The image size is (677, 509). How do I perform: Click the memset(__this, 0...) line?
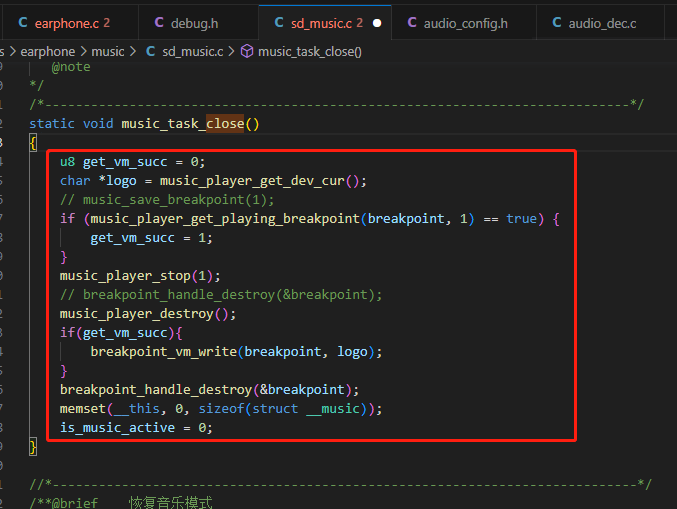(221, 409)
